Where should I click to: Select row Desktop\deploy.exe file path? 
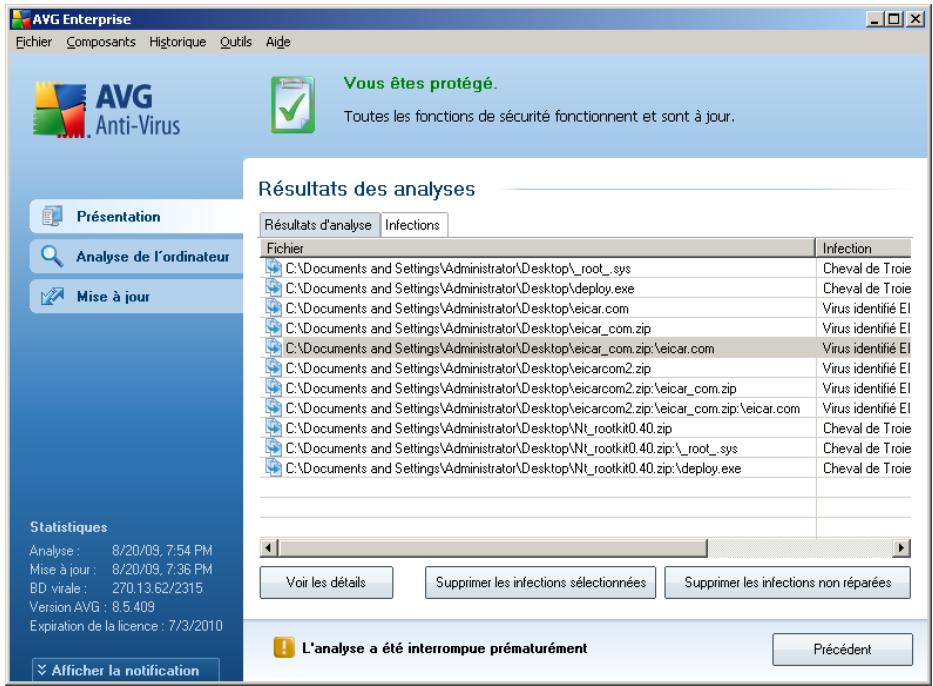click(460, 289)
